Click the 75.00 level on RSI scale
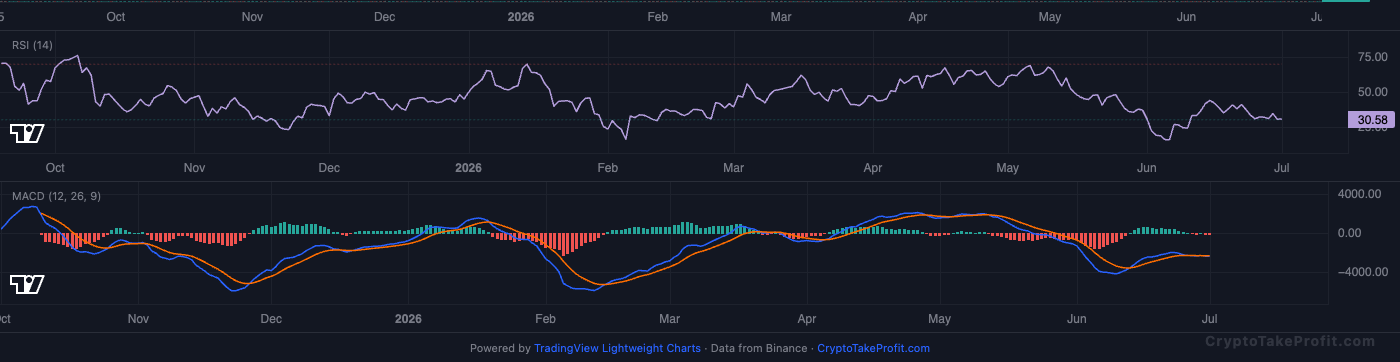The image size is (1400, 362). tap(1372, 57)
